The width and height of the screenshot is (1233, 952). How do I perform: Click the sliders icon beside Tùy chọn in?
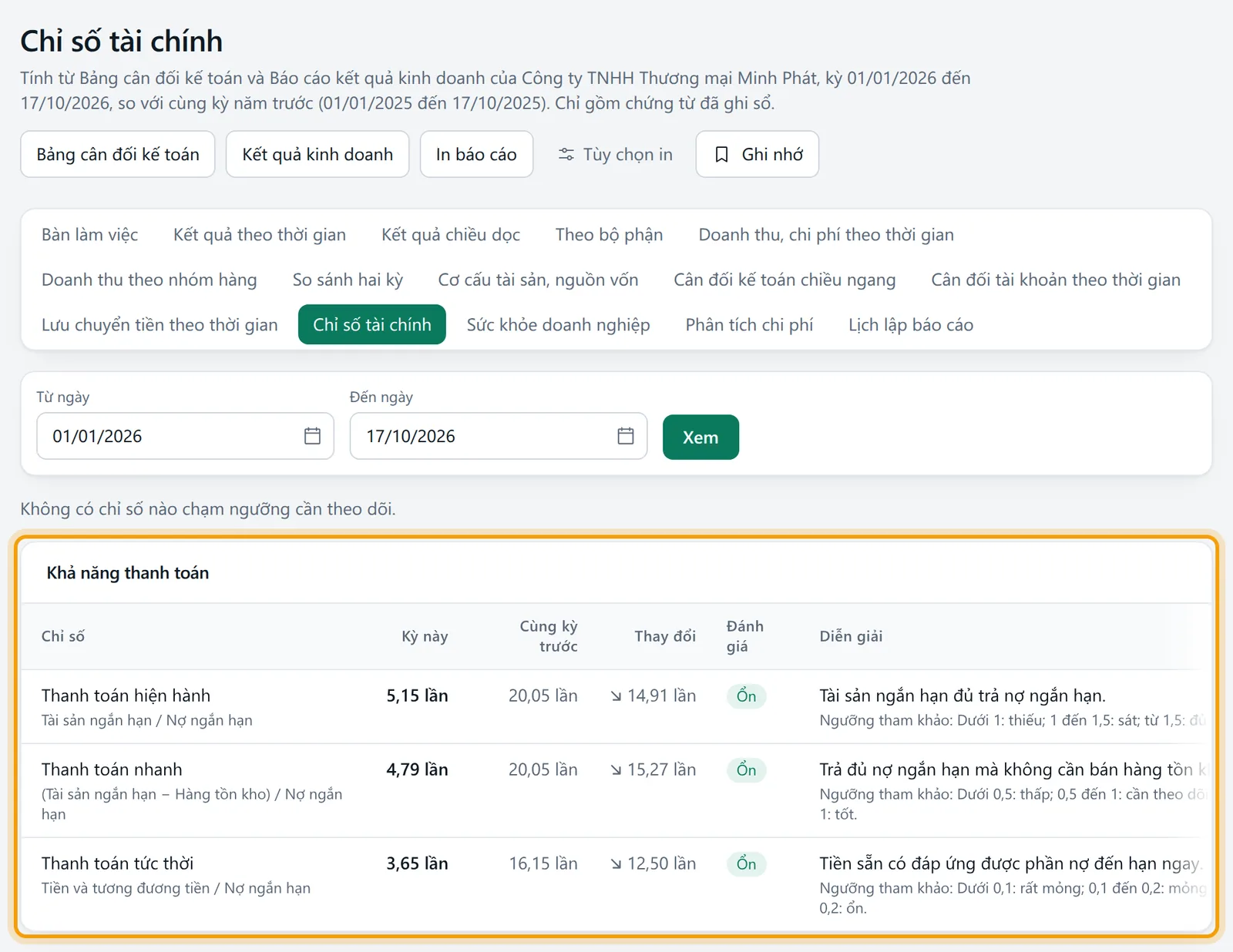pyautogui.click(x=566, y=155)
